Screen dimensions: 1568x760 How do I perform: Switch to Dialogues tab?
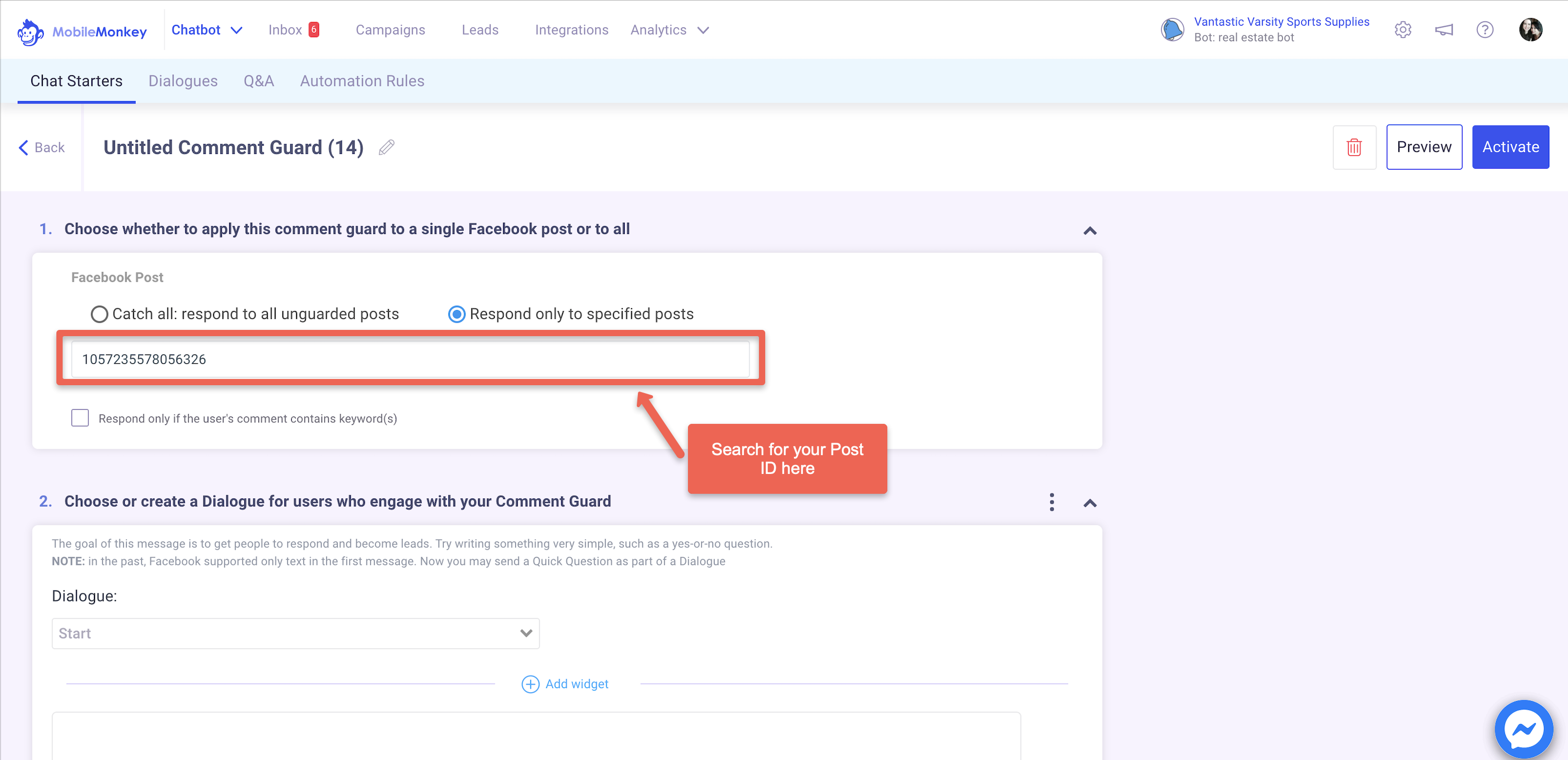[x=183, y=81]
